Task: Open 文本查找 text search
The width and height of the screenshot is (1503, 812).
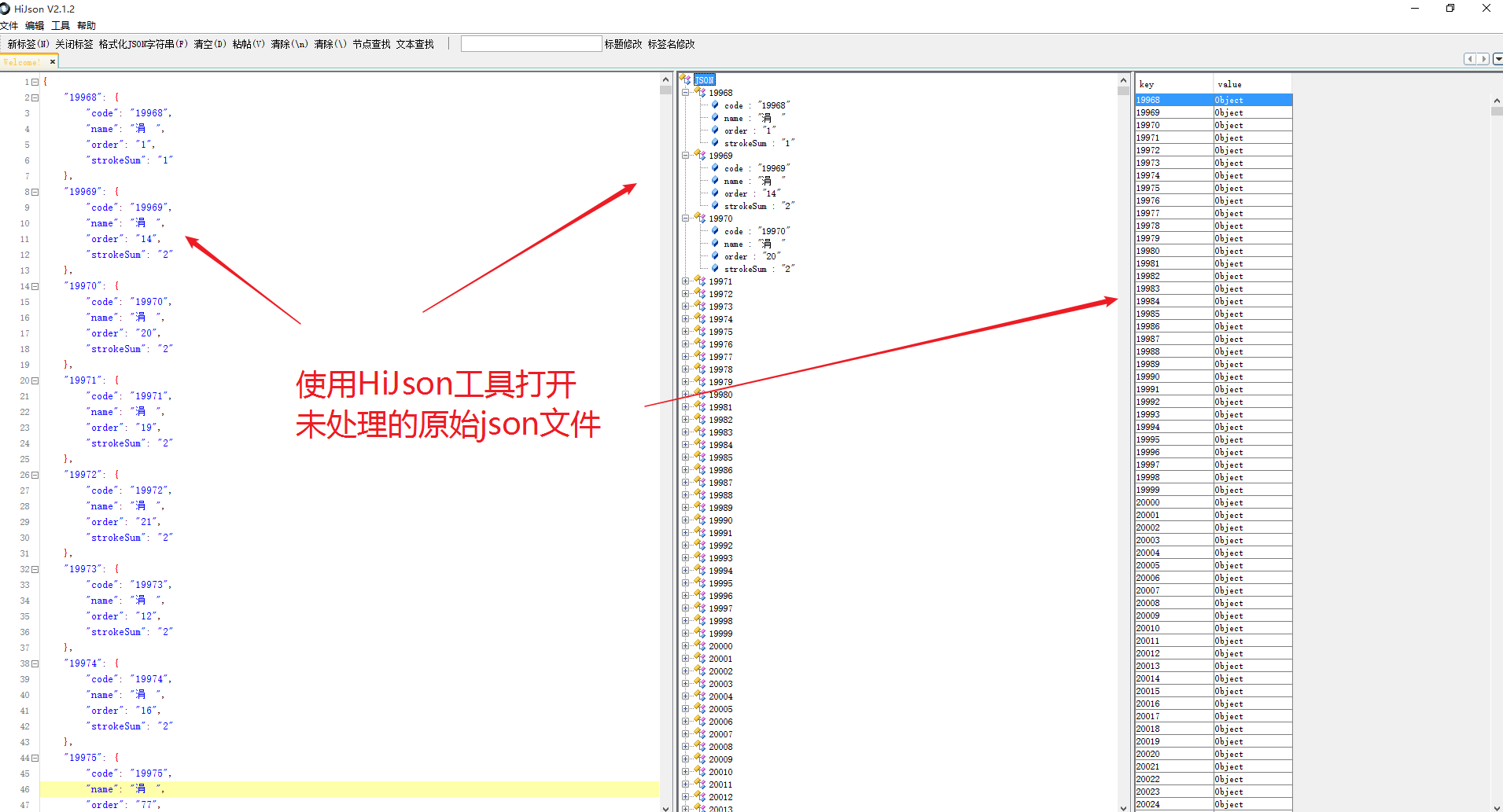Action: 415,44
